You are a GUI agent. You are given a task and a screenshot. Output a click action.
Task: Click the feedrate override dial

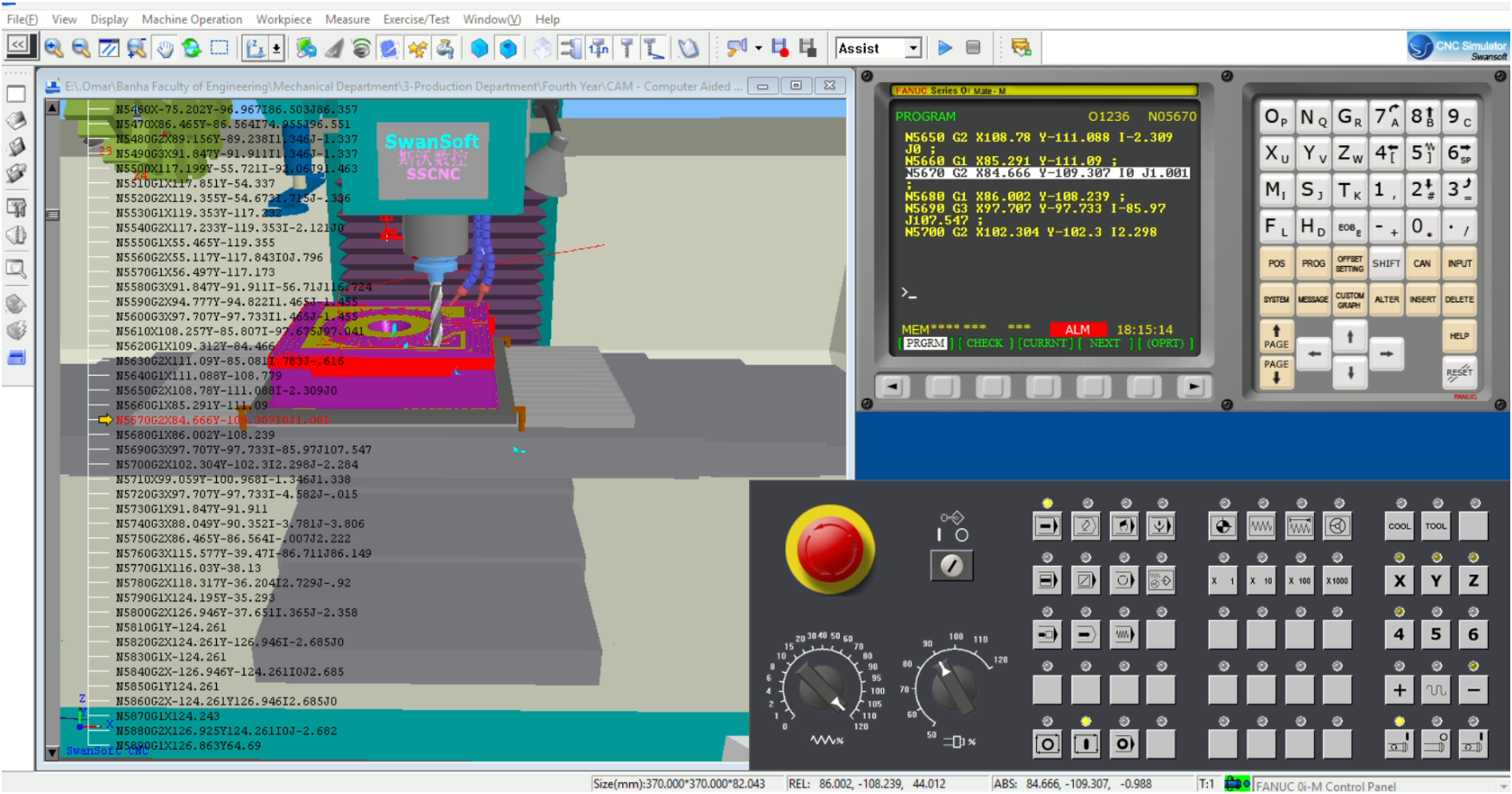coord(823,687)
